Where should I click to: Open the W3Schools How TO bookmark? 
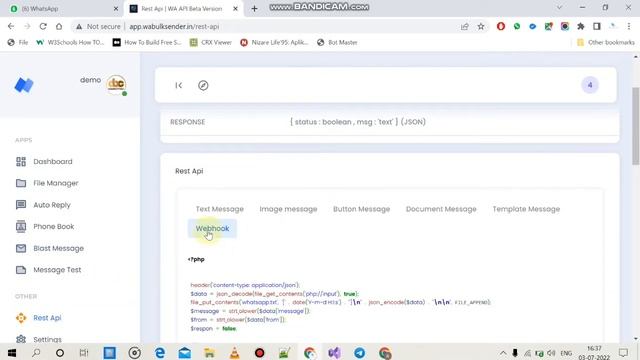pyautogui.click(x=70, y=42)
